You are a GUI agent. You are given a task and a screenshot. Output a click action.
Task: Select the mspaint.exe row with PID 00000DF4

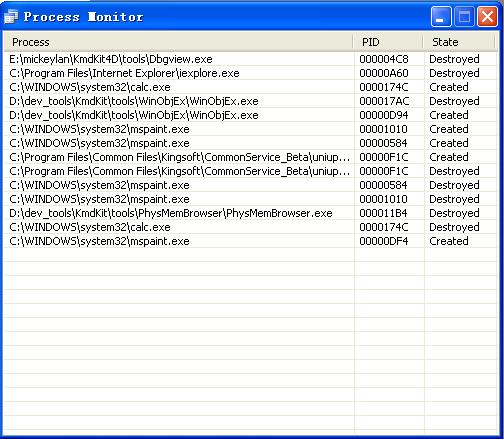tap(250, 241)
